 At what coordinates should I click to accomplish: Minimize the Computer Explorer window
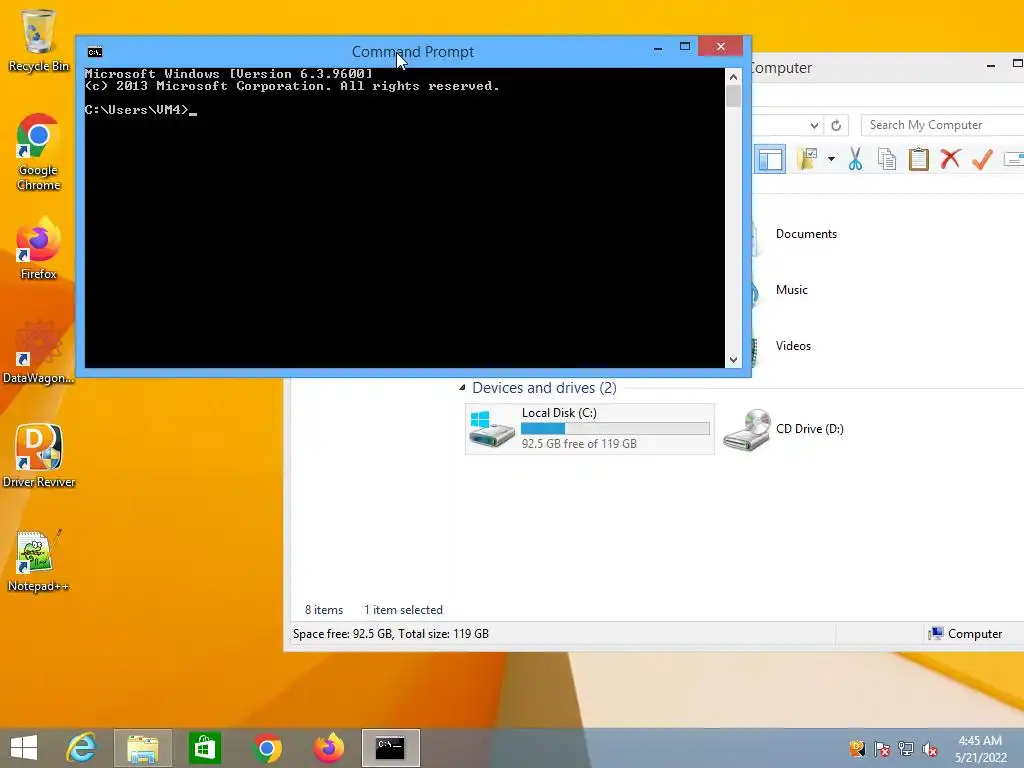[991, 65]
